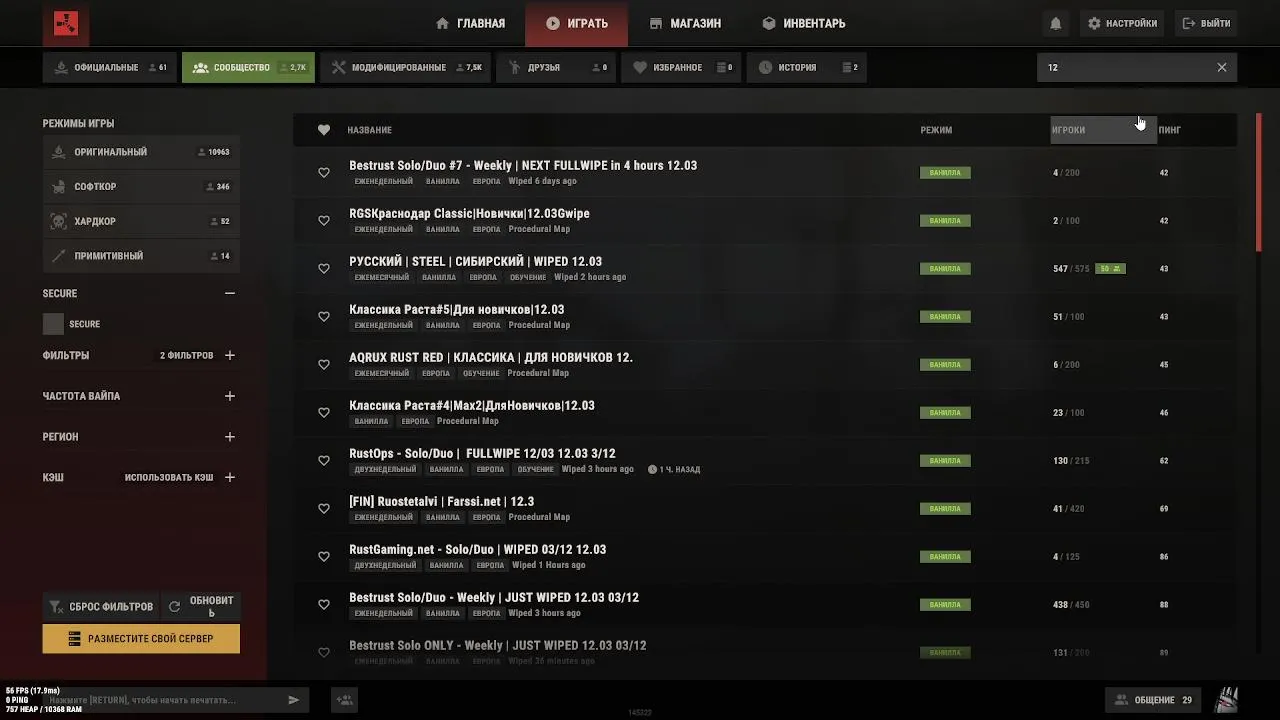Select СОФТКОР game mode
This screenshot has width=1280, height=720.
point(141,187)
